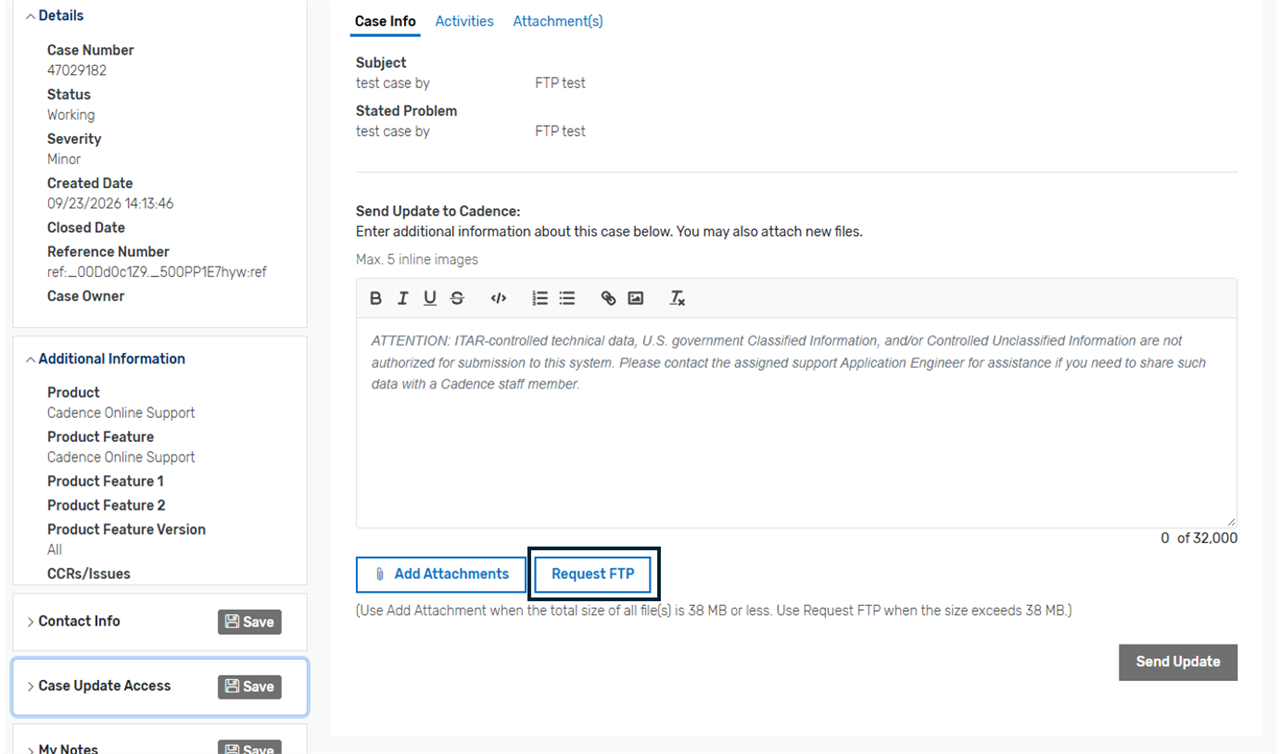Insert a numbered list
This screenshot has height=754, width=1280.
pos(540,298)
